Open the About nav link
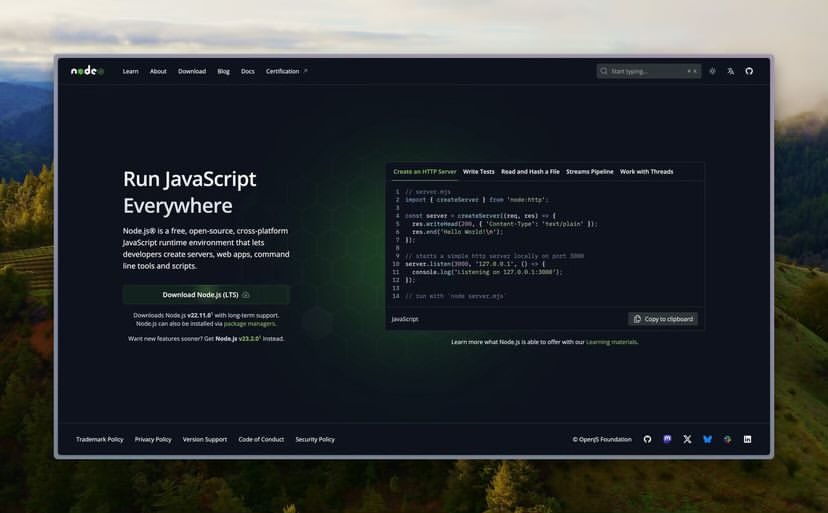Viewport: 828px width, 513px height. point(158,71)
